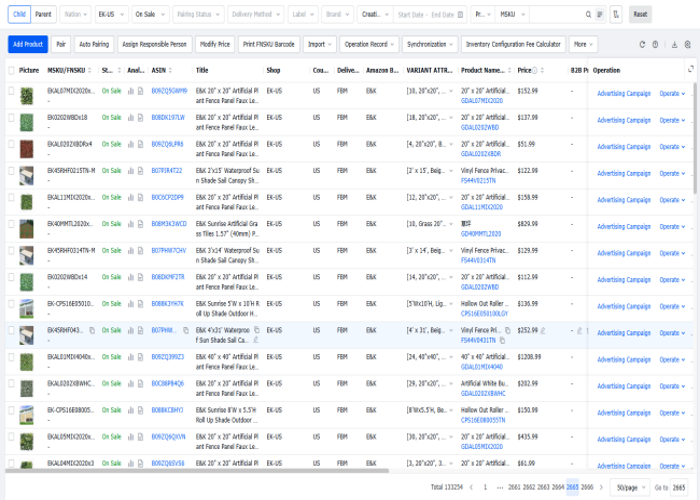Open the Nation filter dropdown

pos(75,15)
